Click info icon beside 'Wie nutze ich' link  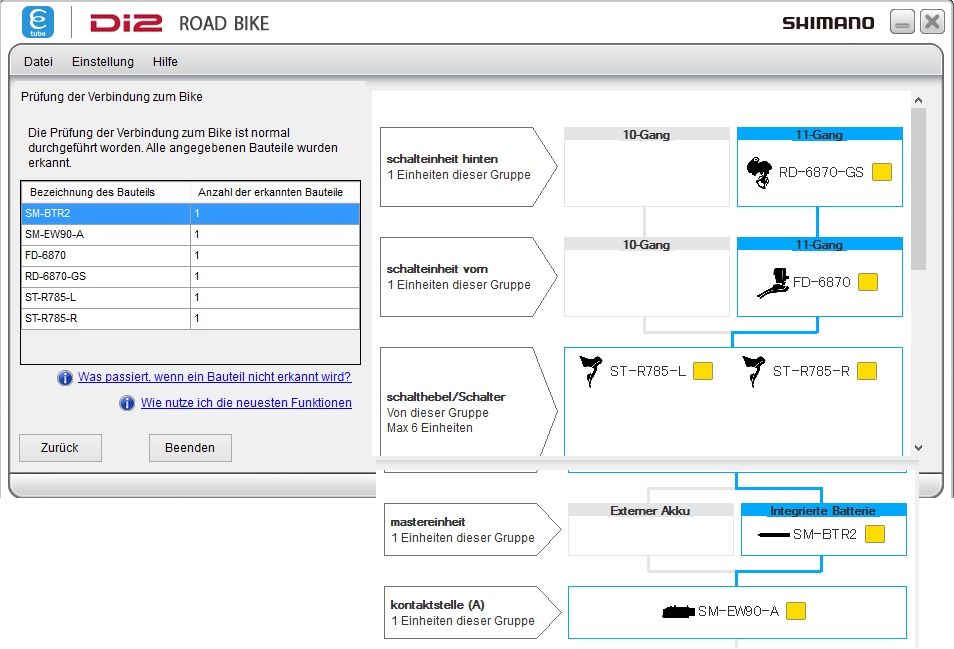click(127, 403)
